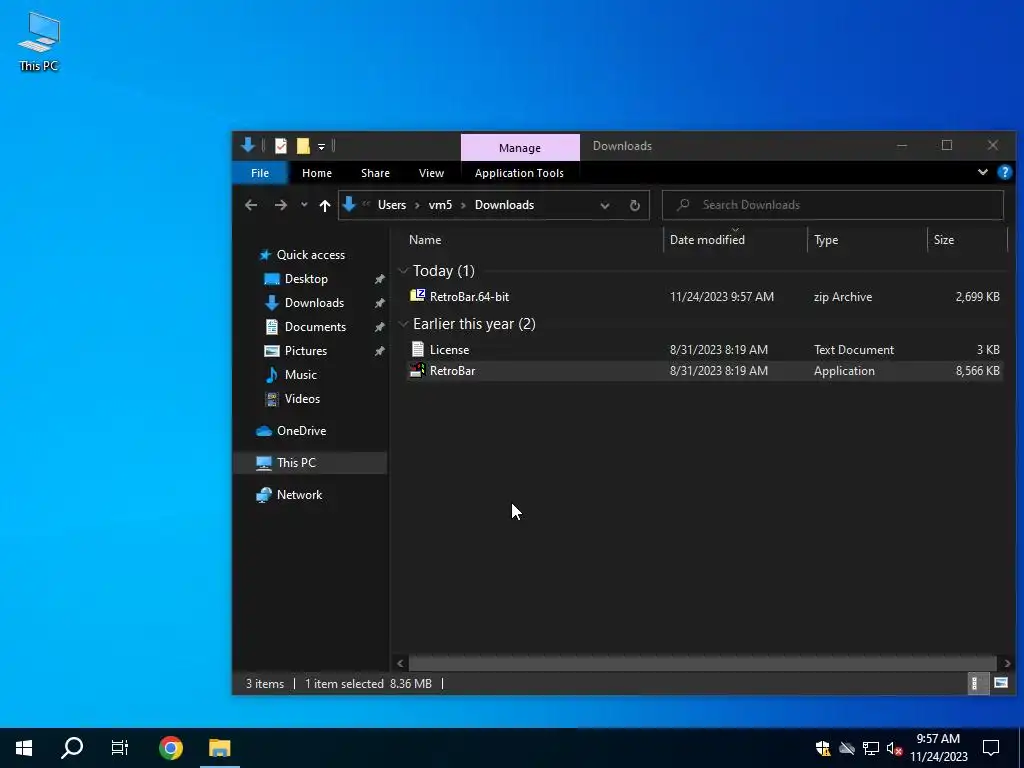Switch to the Home ribbon tab

317,173
